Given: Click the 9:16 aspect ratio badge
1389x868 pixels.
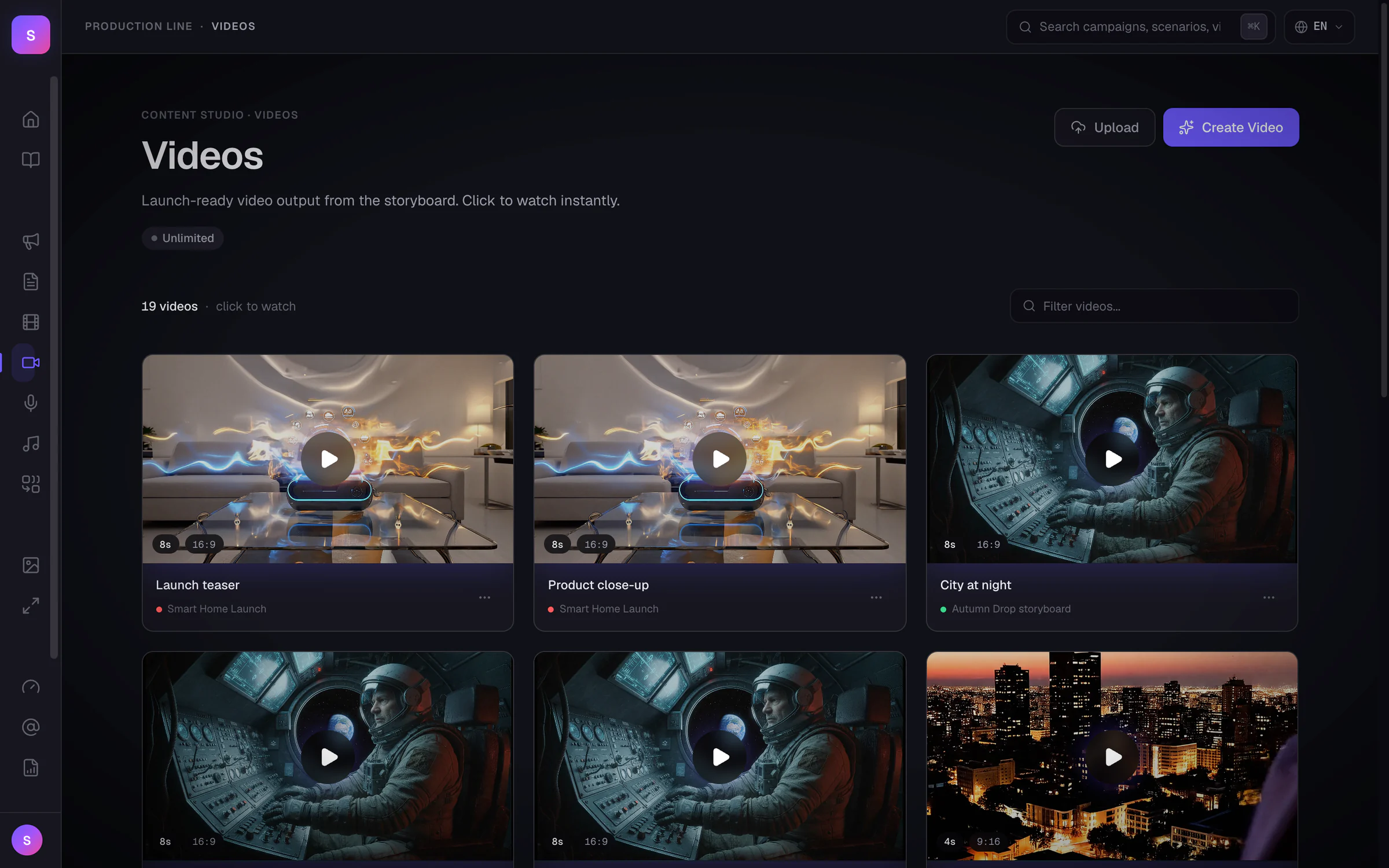Looking at the screenshot, I should tap(988, 841).
